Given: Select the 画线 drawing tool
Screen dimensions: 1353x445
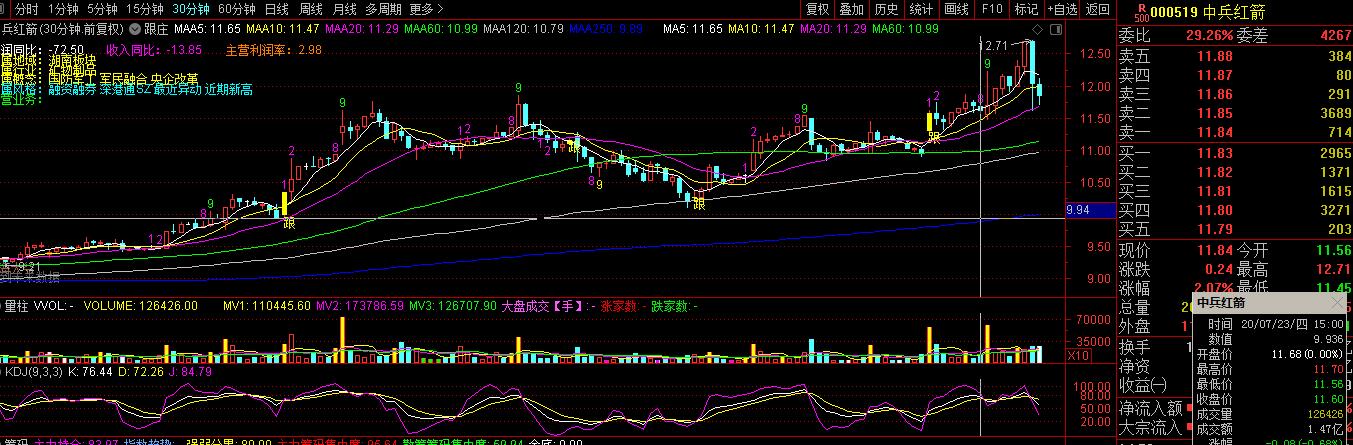Looking at the screenshot, I should click(x=957, y=9).
